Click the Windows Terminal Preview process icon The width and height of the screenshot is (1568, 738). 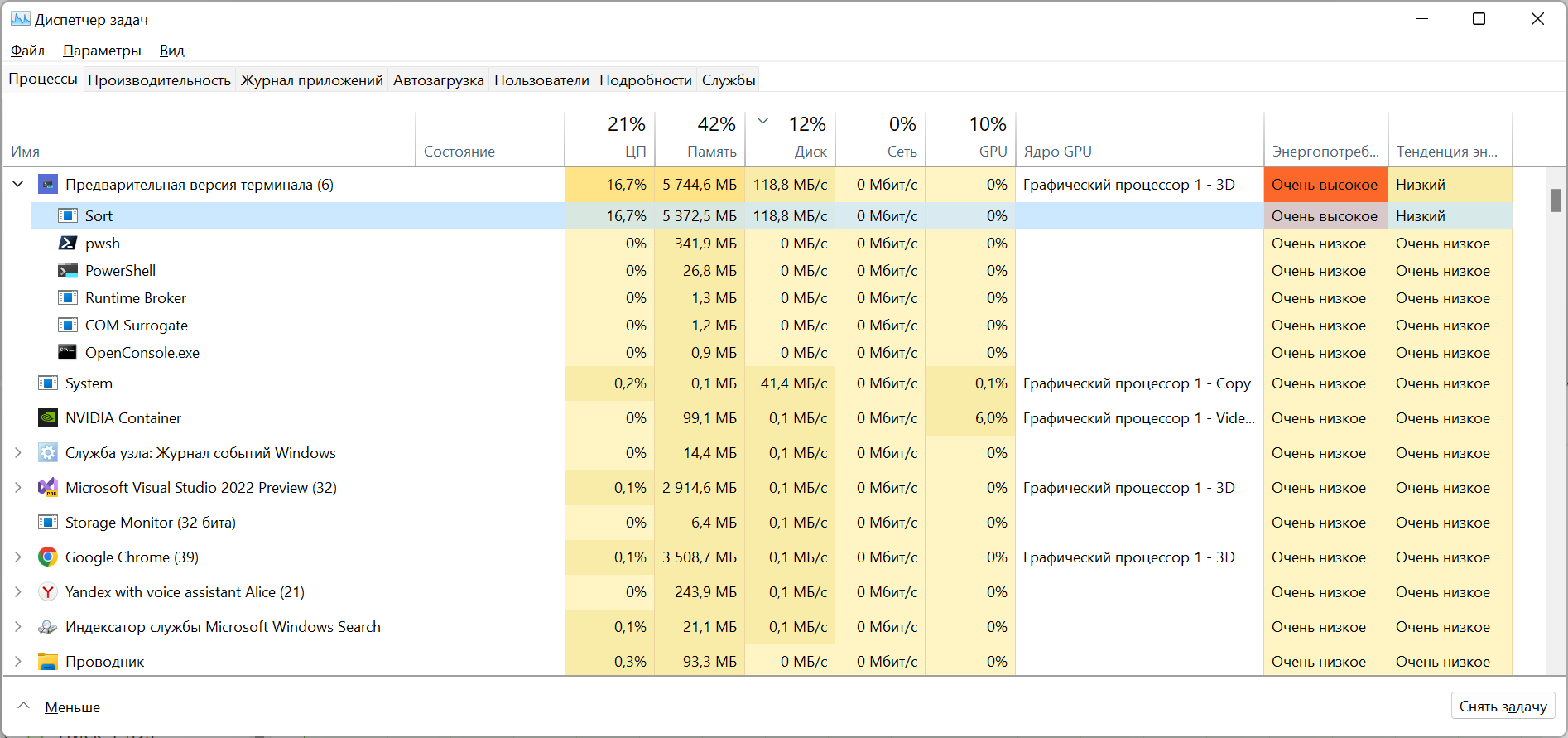point(48,184)
